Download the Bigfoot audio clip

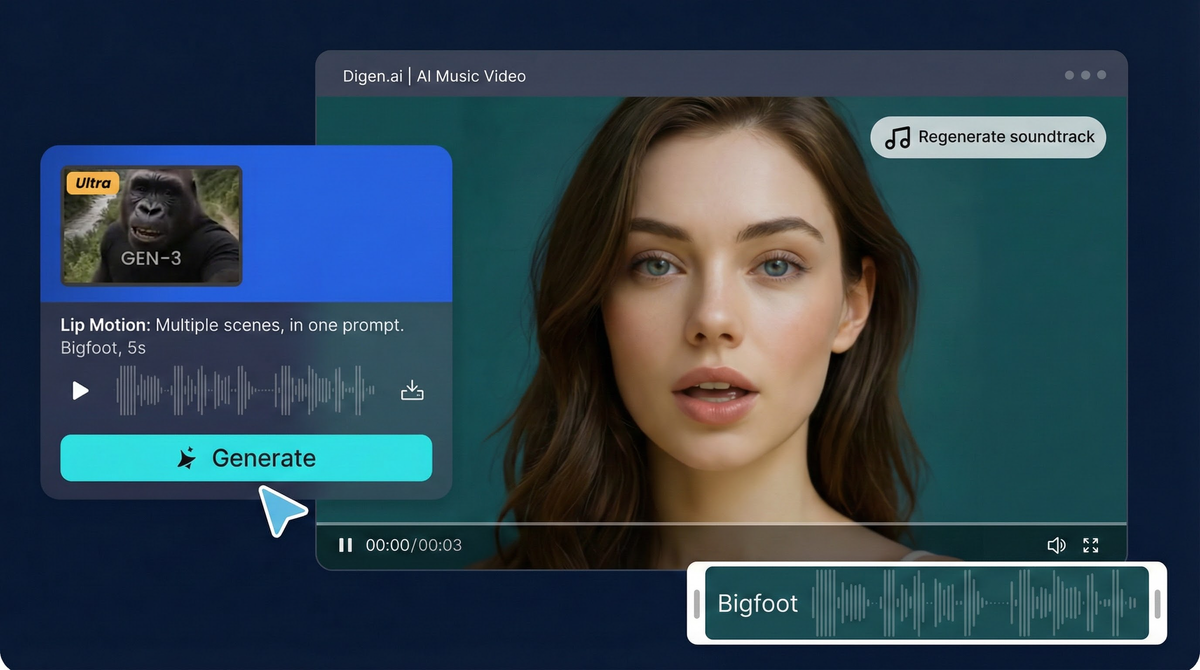[412, 390]
